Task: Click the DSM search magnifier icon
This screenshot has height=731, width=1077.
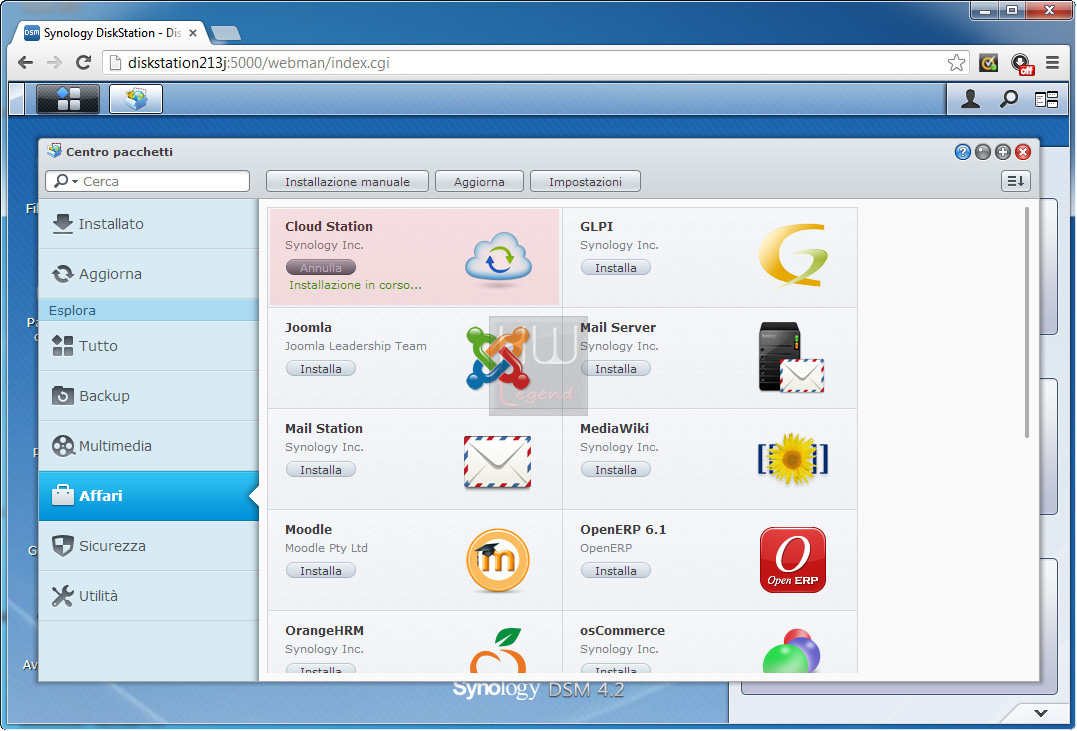Action: tap(1008, 99)
